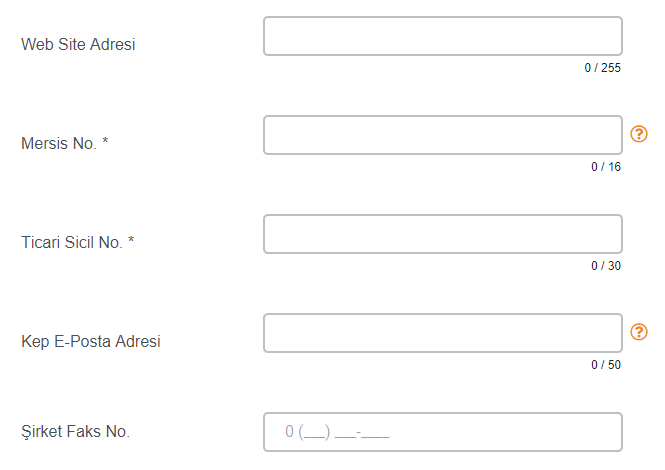
Task: Open help icon beside Kep E-Posta Adresi
Action: point(639,332)
